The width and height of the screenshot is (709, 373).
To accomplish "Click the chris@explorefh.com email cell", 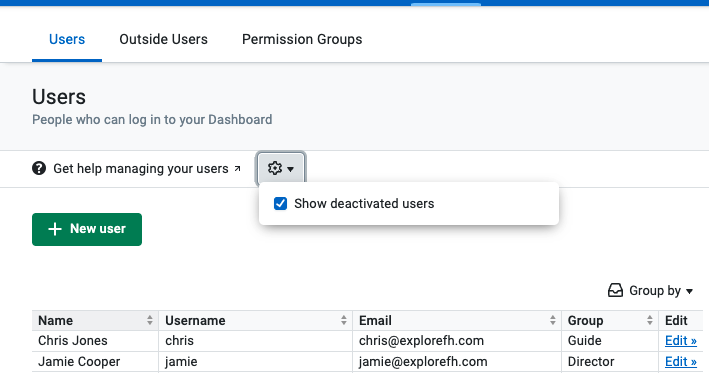I will tap(457, 341).
